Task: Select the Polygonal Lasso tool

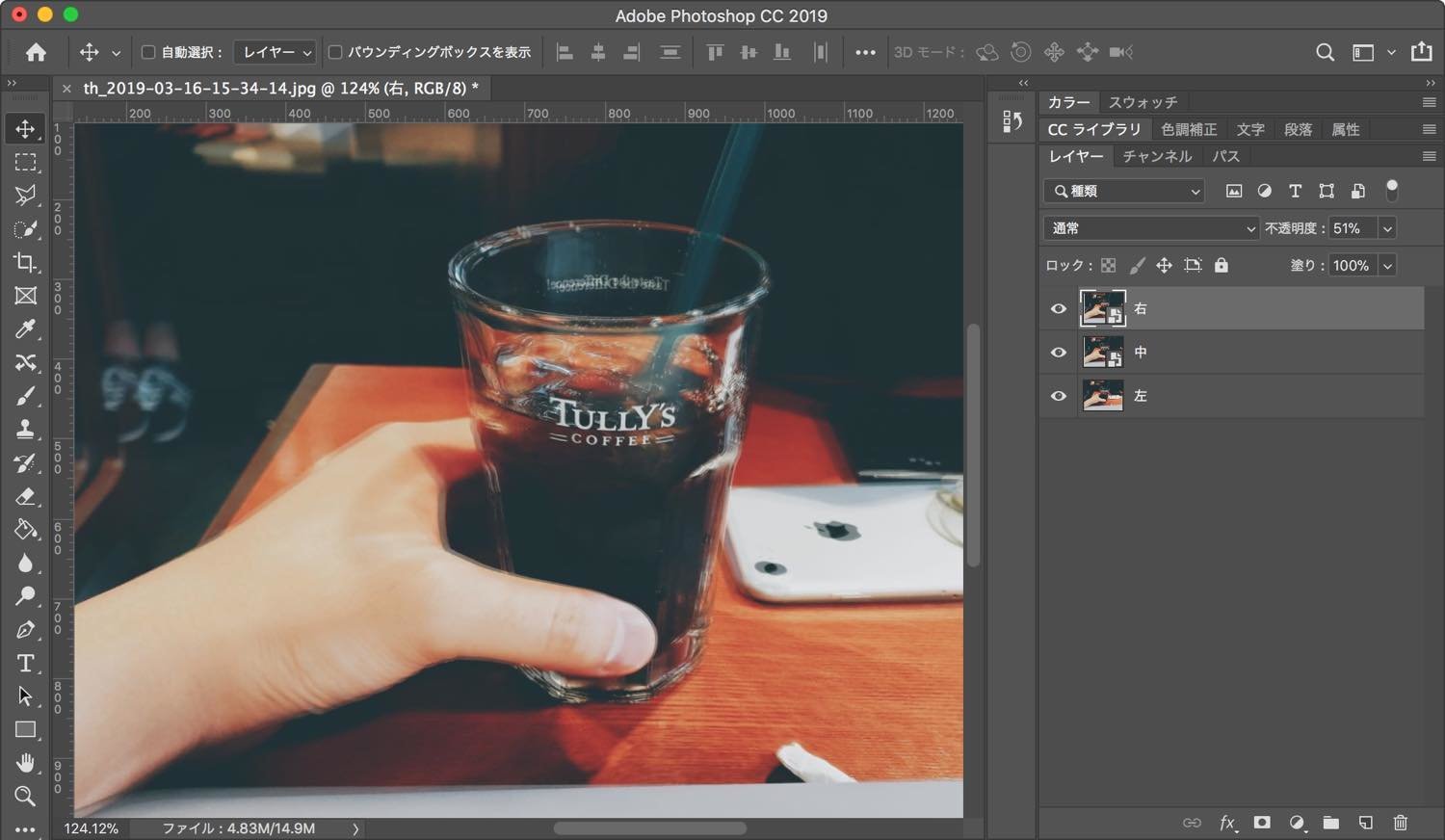Action: coord(25,196)
